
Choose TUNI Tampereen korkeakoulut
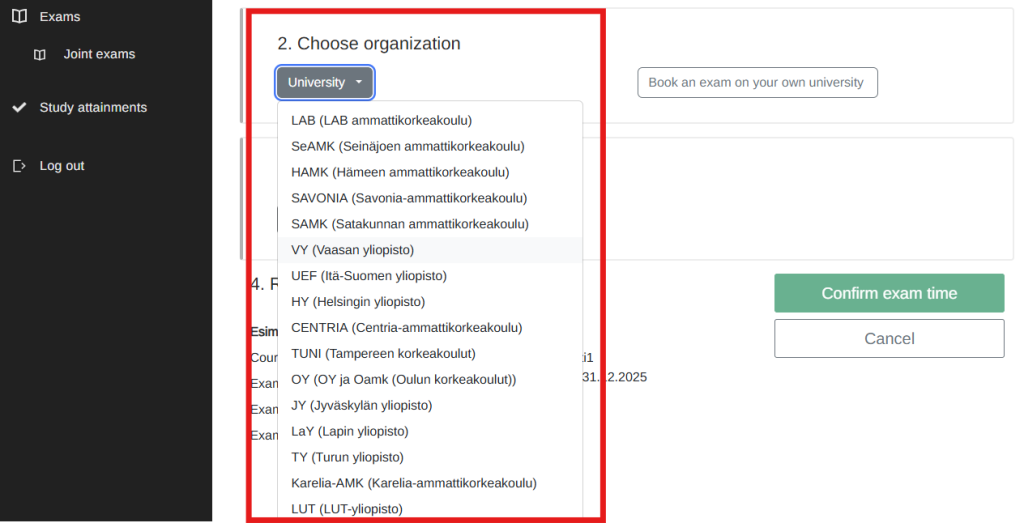(x=383, y=353)
